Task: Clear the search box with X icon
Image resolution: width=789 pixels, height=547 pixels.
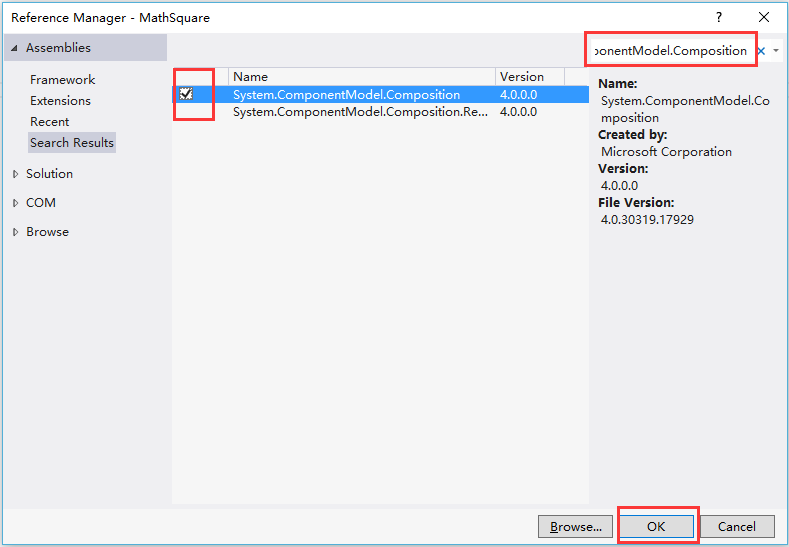Action: tap(761, 51)
